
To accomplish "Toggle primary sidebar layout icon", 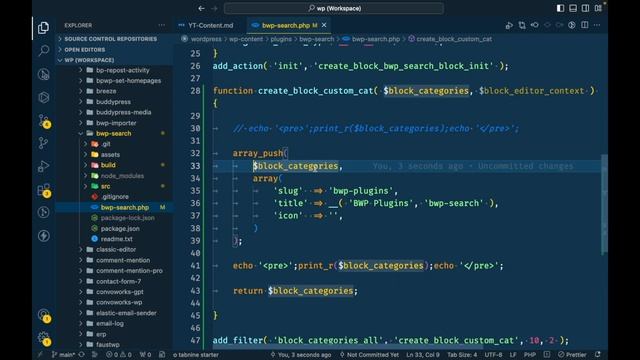I will click(x=560, y=8).
